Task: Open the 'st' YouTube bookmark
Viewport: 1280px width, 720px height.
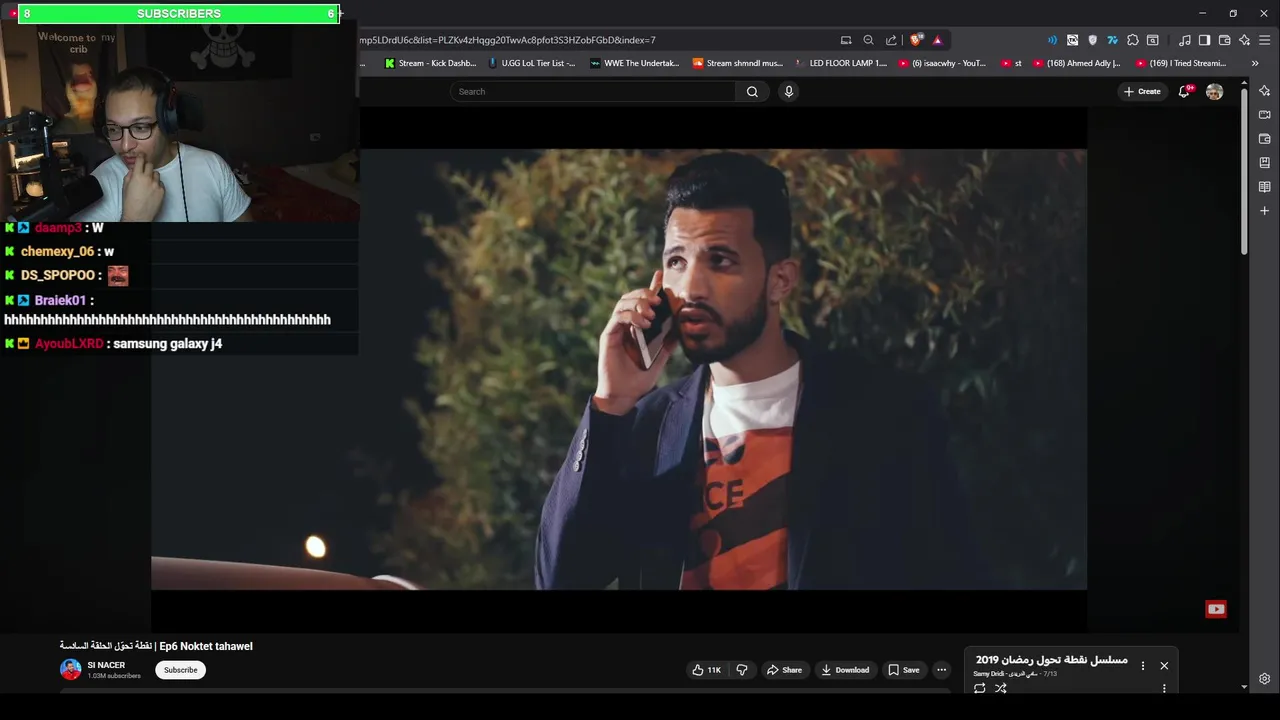Action: 1011,63
